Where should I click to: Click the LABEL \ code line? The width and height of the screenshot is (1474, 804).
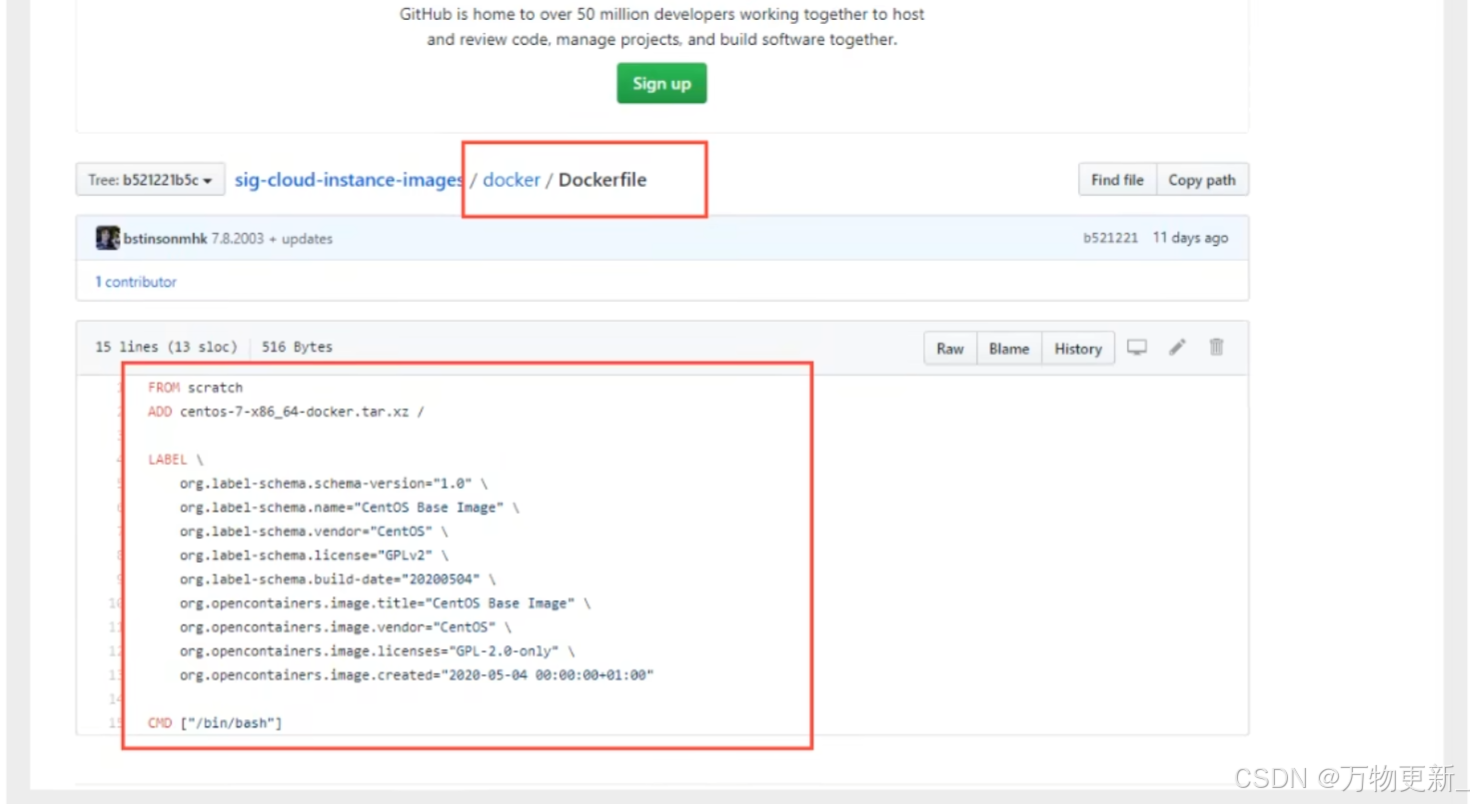pos(176,459)
